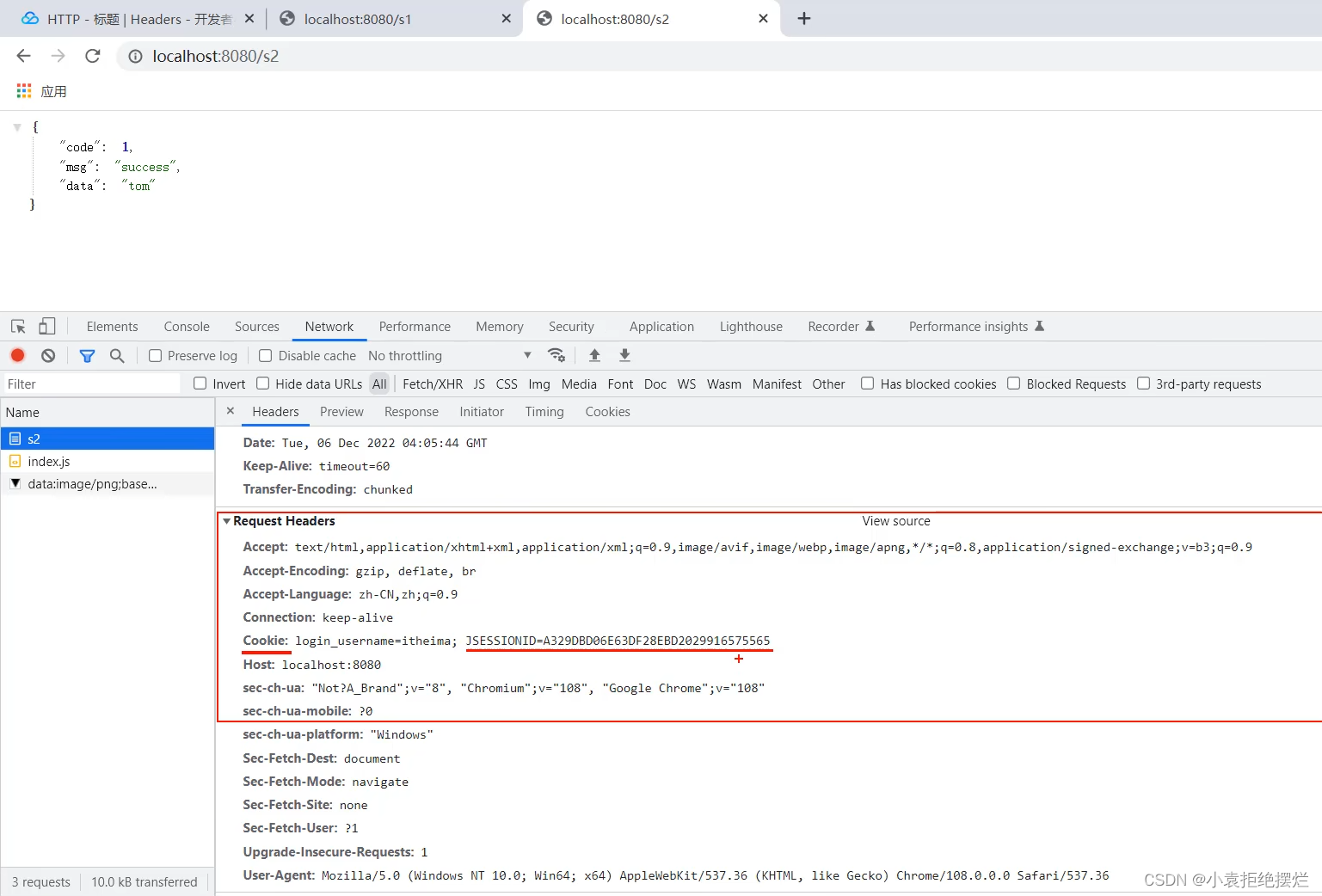
Task: Click the JSESSIONID cookie value text
Action: tap(618, 641)
